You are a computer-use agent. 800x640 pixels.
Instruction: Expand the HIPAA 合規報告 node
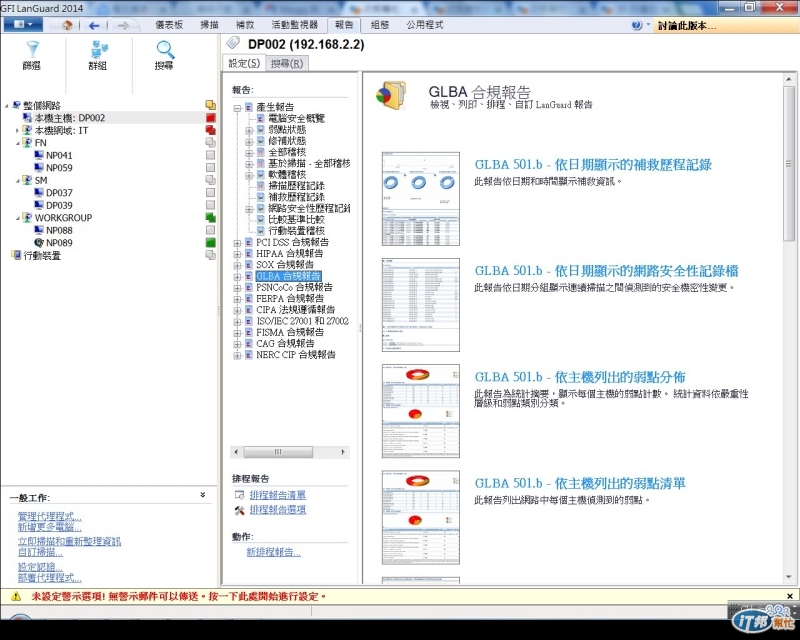pos(237,254)
